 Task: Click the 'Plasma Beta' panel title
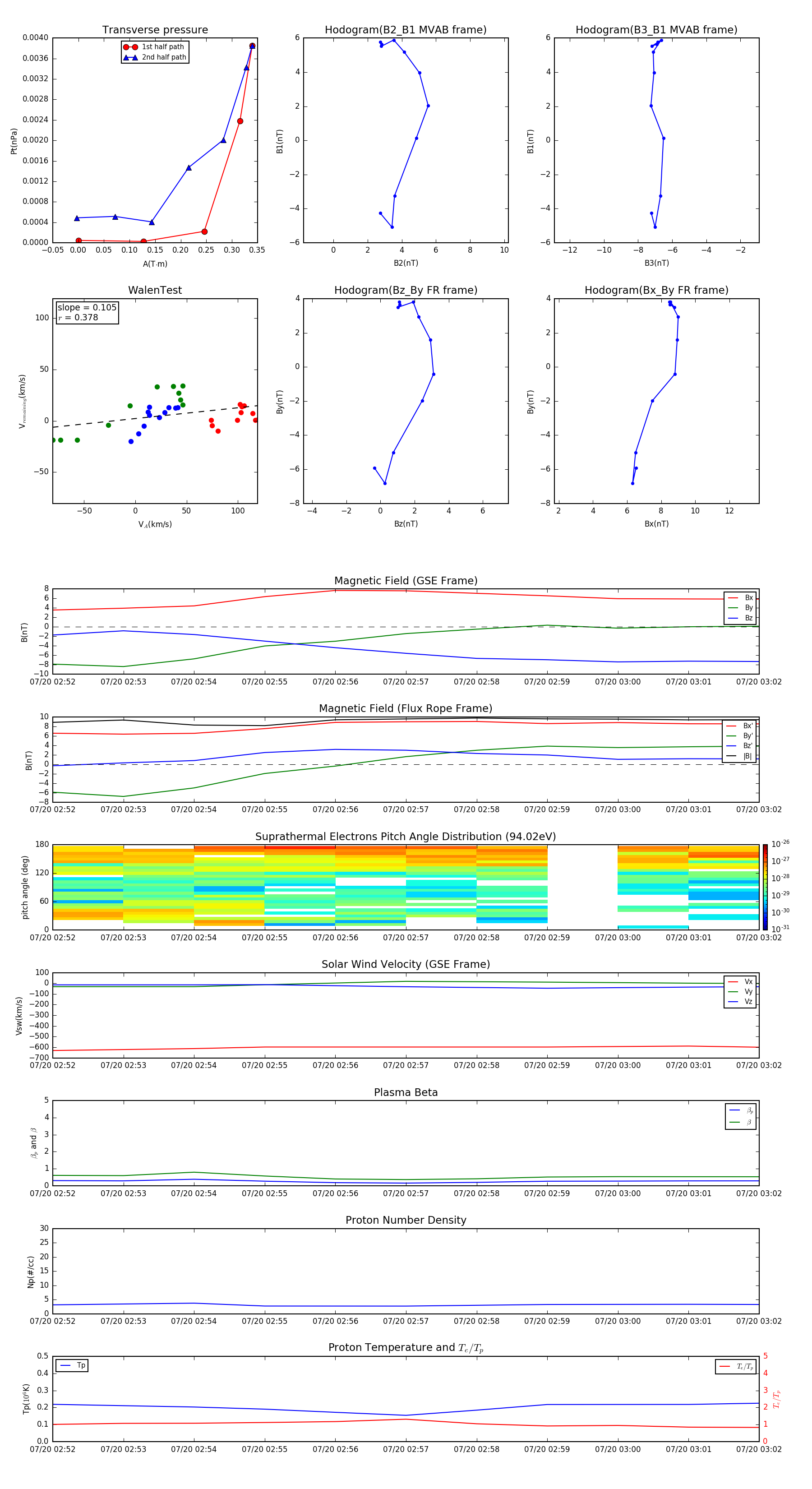[406, 1093]
